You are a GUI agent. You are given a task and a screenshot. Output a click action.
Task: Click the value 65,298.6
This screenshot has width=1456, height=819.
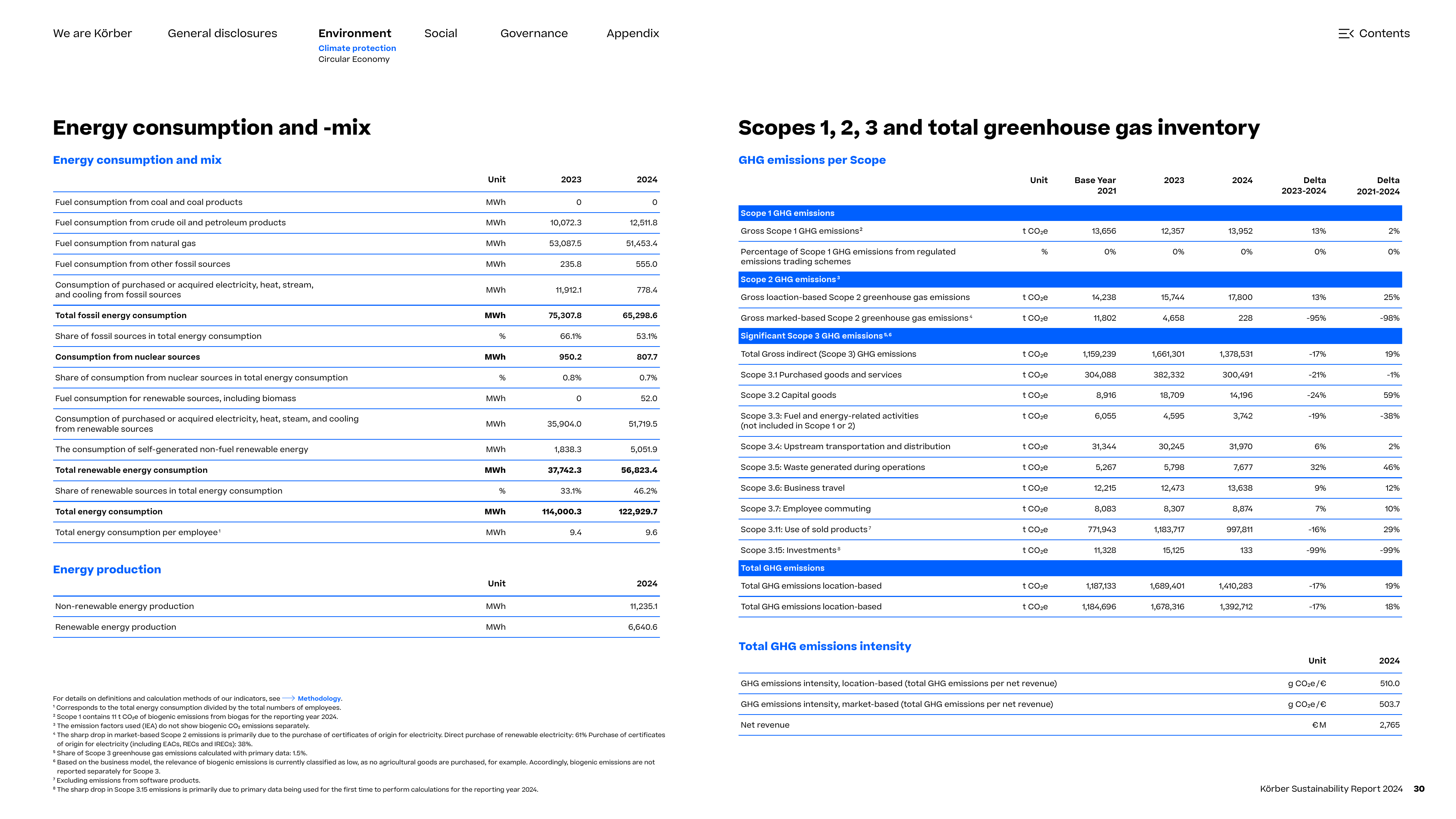coord(639,315)
